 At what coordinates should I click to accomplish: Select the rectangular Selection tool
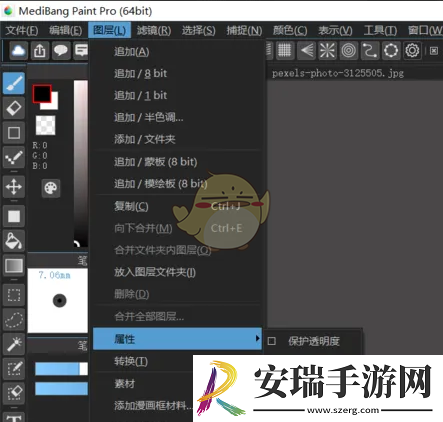[x=14, y=295]
